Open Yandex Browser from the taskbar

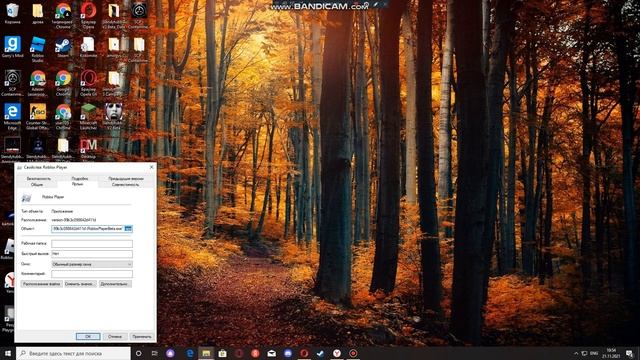click(x=337, y=353)
